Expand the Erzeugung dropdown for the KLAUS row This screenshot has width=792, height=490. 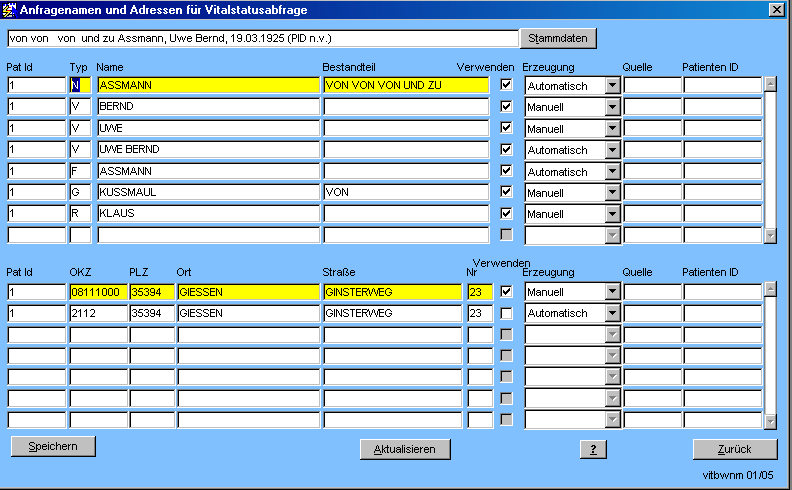click(613, 213)
